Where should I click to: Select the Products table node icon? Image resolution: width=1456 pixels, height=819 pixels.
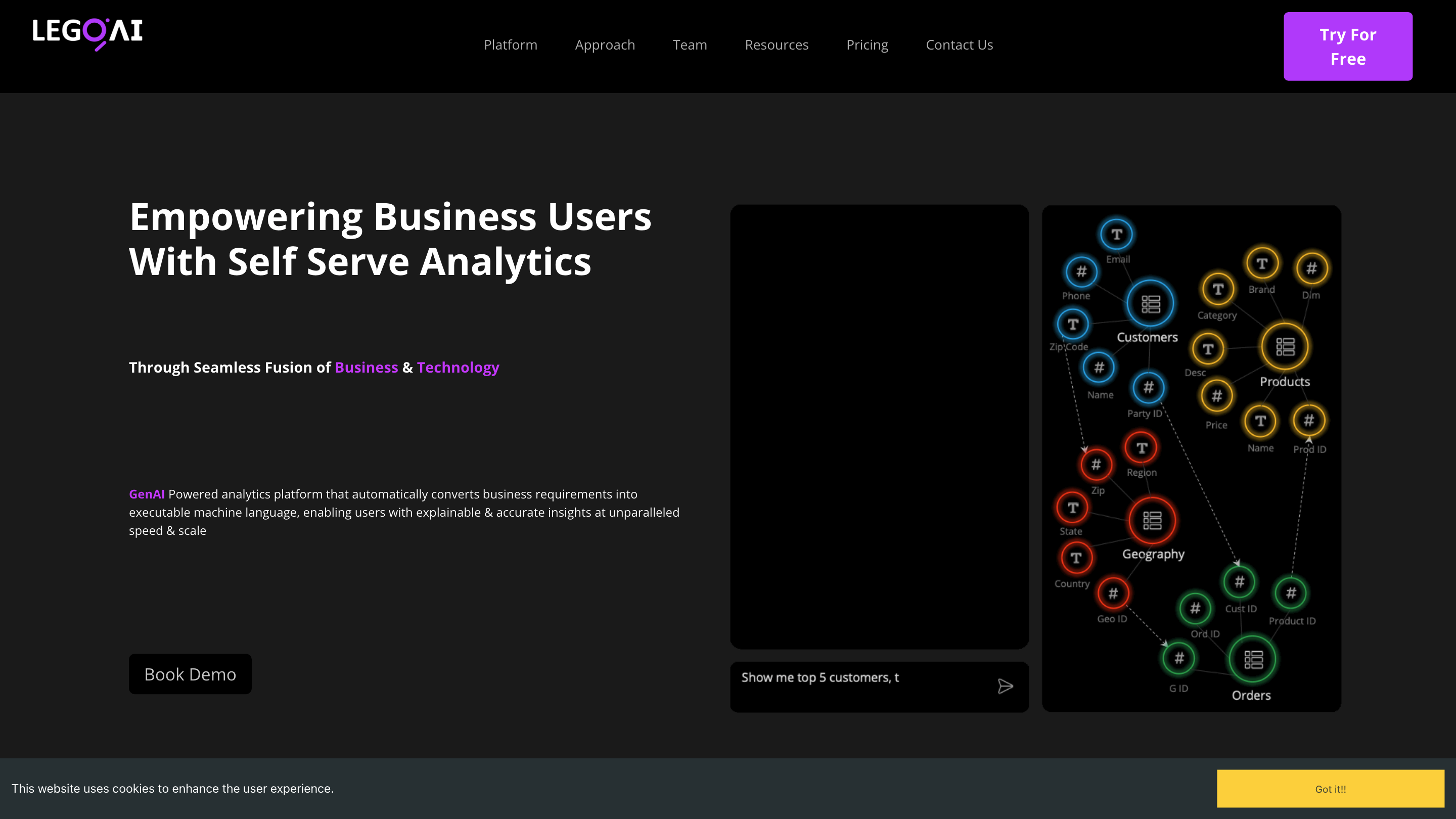coord(1285,346)
